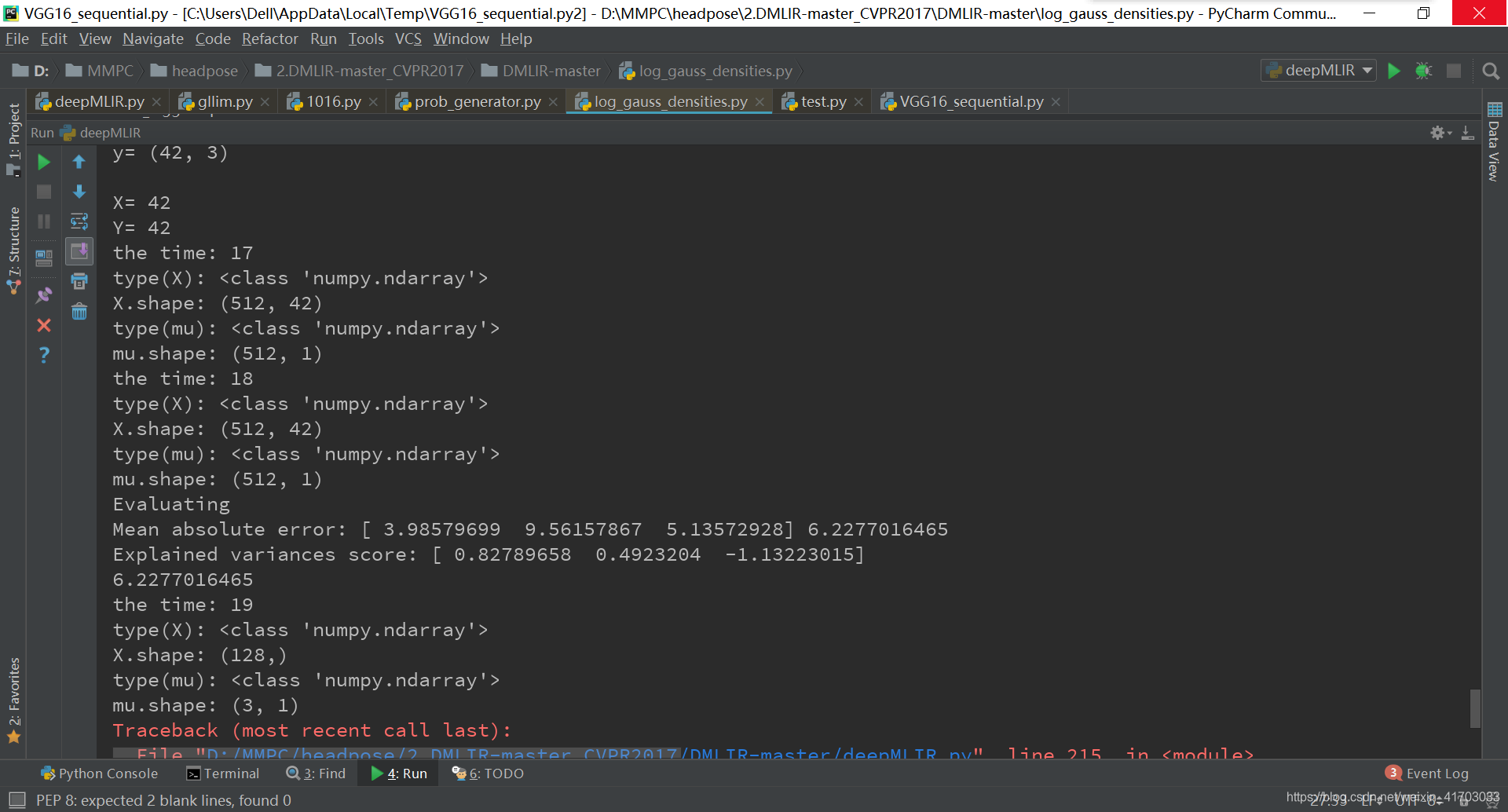
Task: Open the Tools menu
Action: click(366, 38)
